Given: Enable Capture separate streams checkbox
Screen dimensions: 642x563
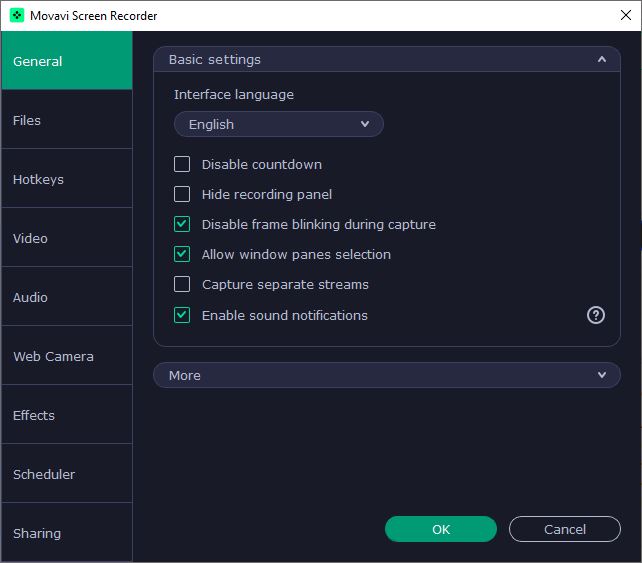Looking at the screenshot, I should [182, 284].
